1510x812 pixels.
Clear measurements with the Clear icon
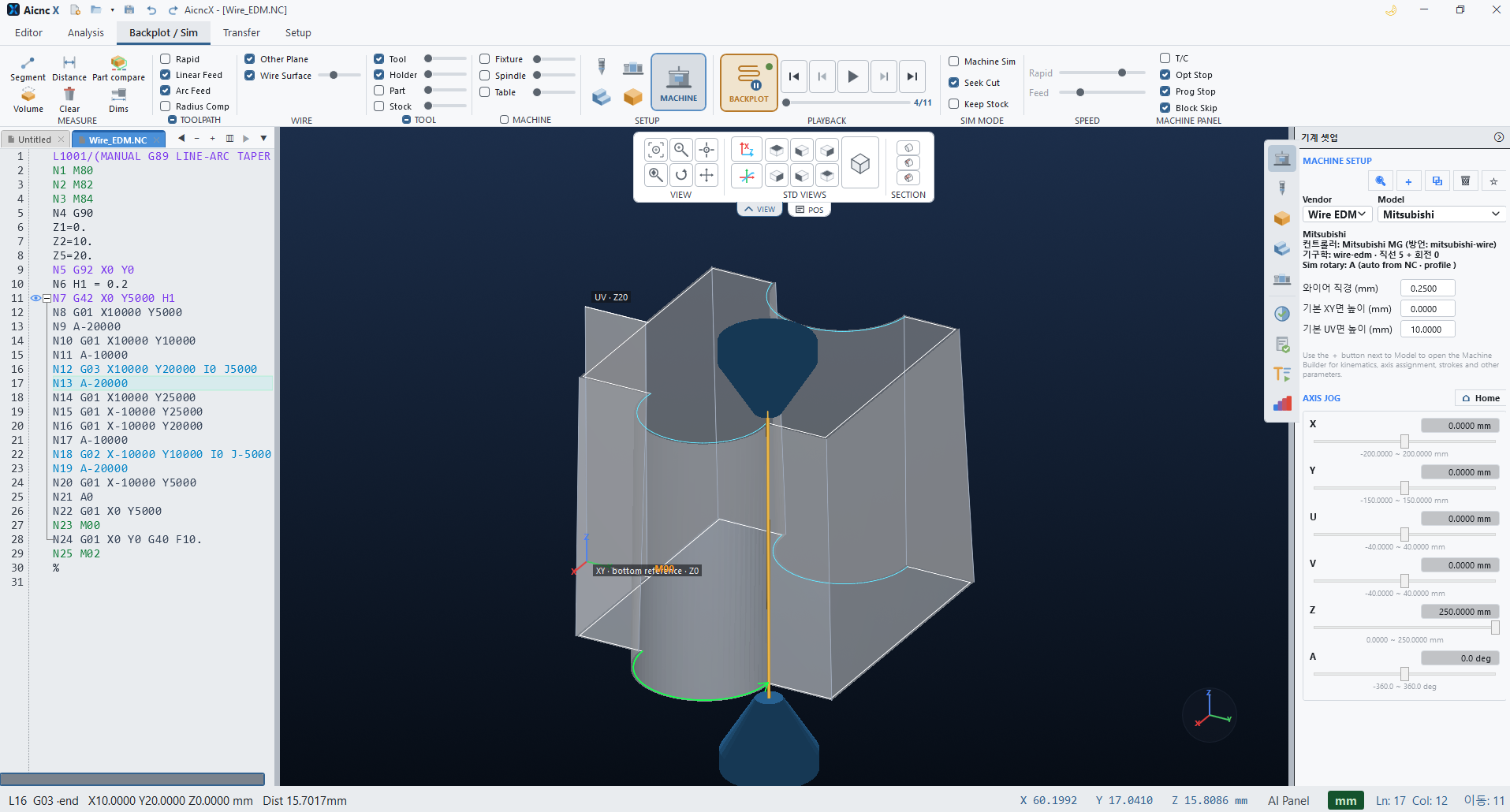pos(69,100)
